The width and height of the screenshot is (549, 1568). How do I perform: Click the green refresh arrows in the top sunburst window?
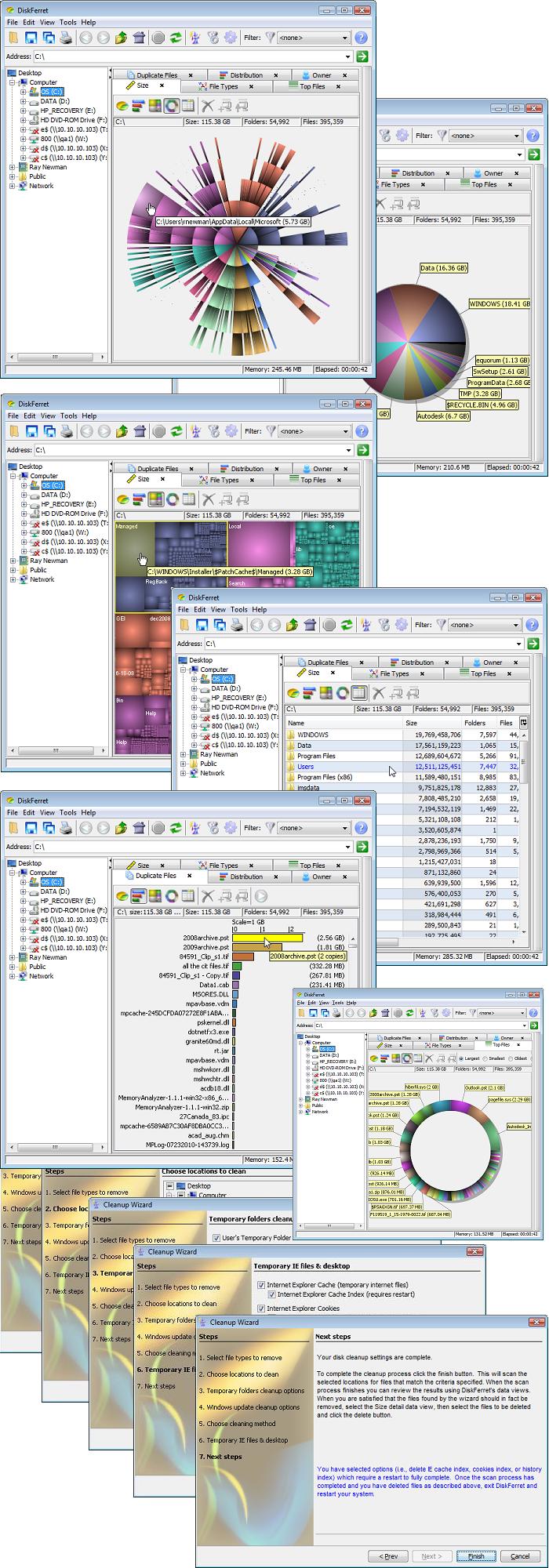[176, 38]
